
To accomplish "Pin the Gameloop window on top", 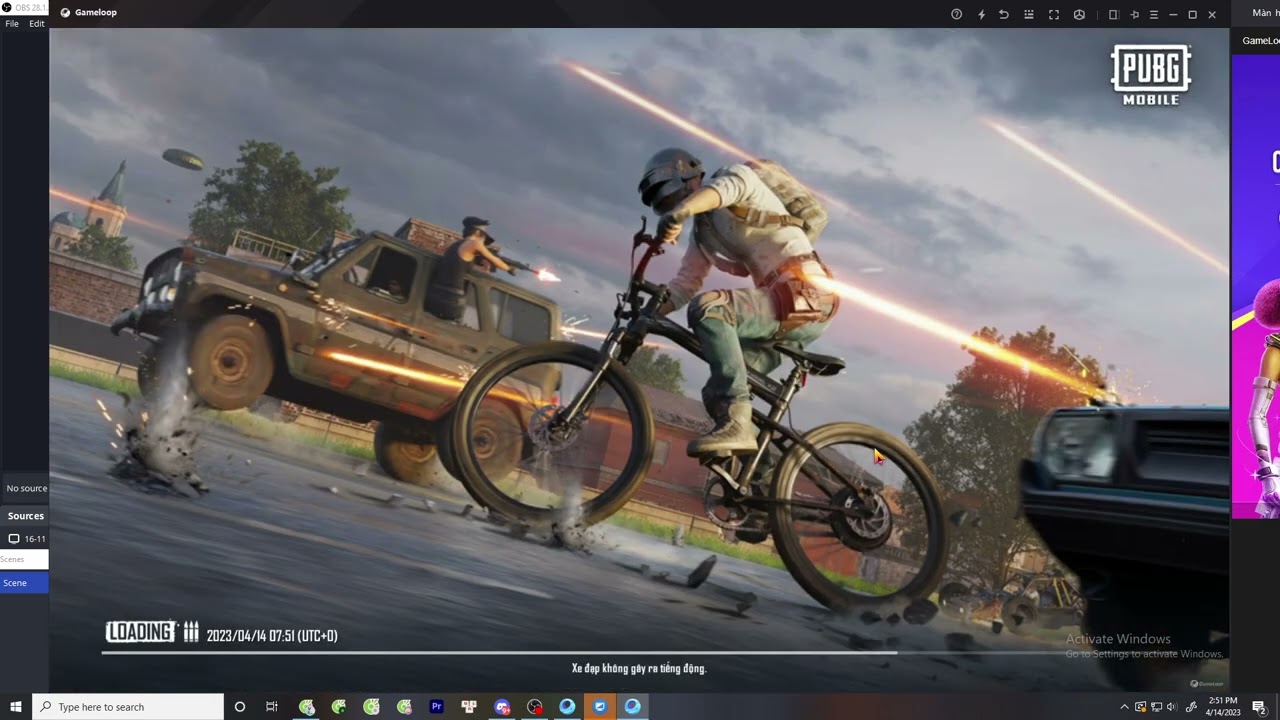I will point(1134,14).
